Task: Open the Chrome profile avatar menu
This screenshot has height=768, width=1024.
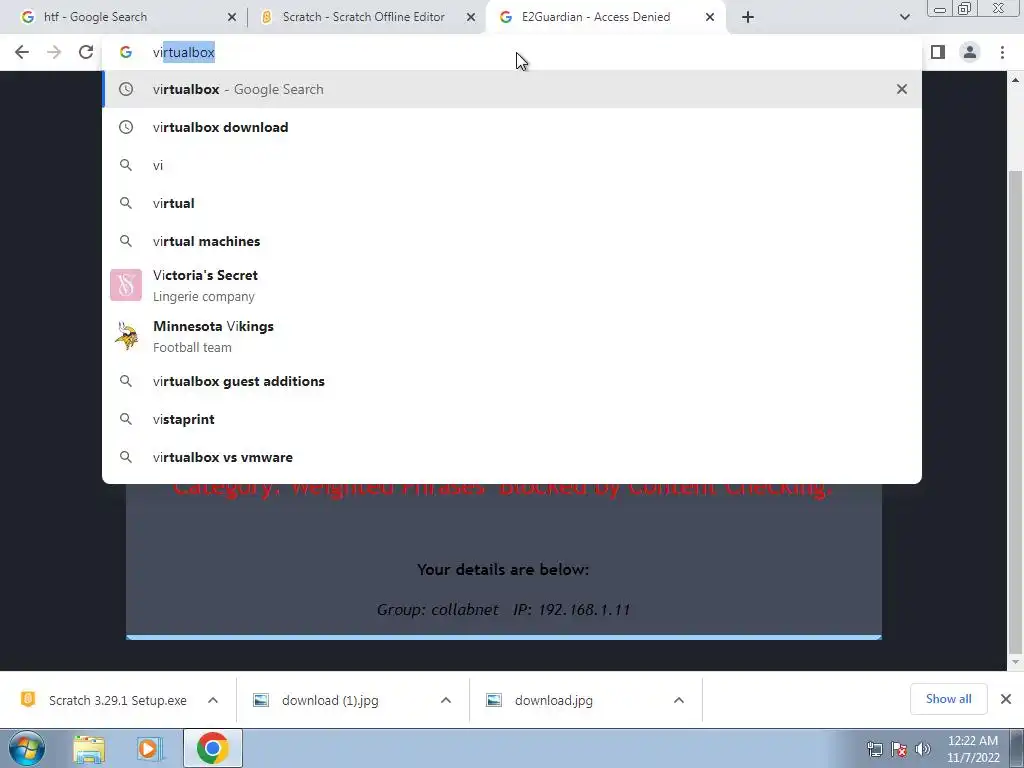Action: (970, 52)
